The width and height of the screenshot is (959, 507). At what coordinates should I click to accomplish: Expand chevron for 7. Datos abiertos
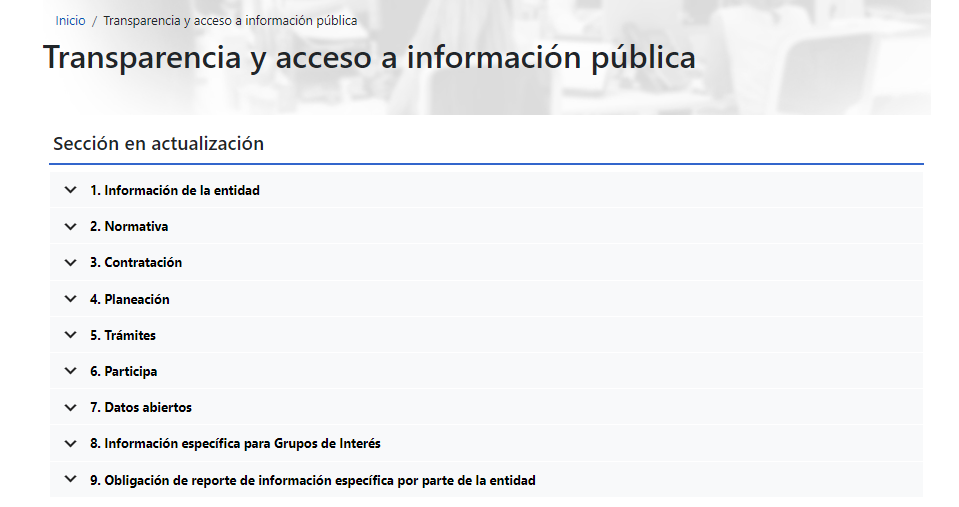click(70, 407)
